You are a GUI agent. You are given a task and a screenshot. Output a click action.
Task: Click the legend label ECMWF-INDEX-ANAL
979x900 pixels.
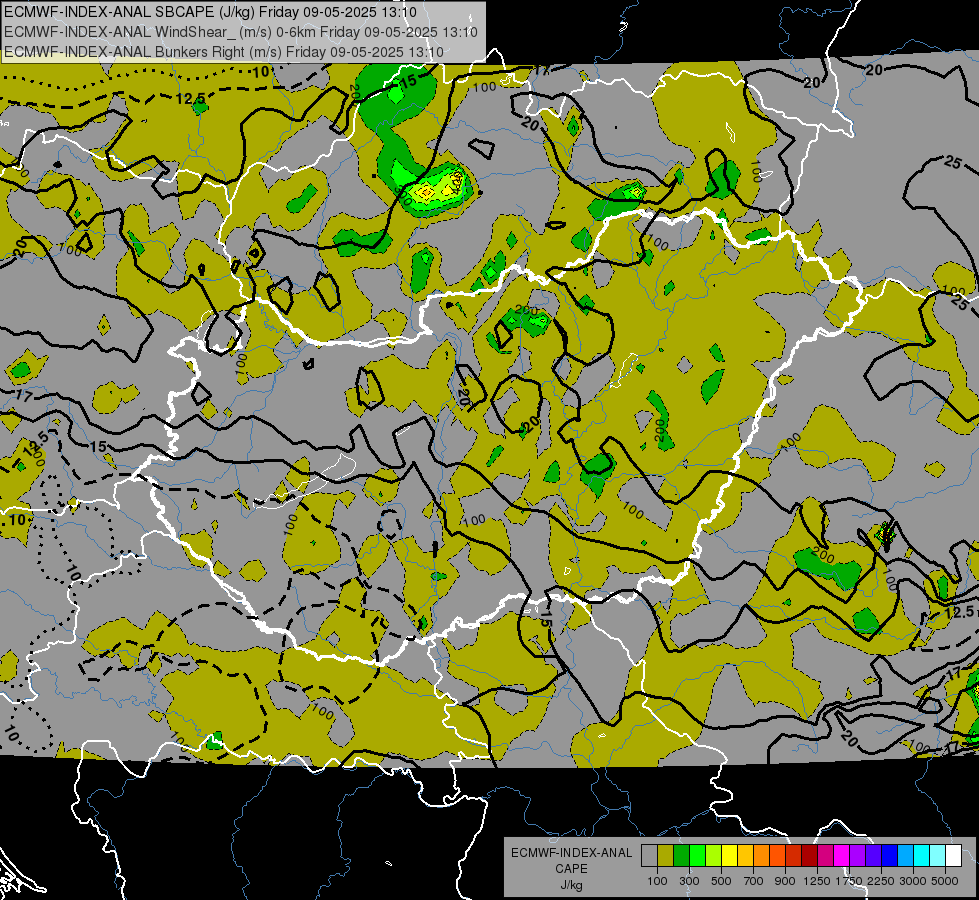point(571,853)
